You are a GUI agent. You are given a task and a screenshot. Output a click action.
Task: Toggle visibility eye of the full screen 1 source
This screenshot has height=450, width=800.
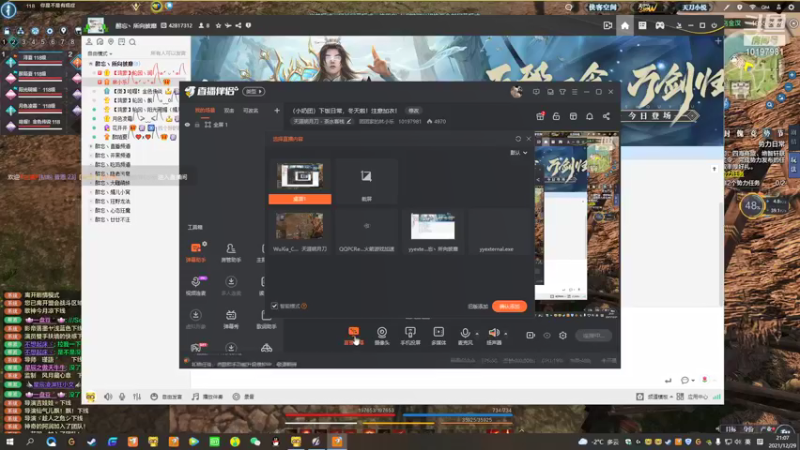click(x=187, y=124)
